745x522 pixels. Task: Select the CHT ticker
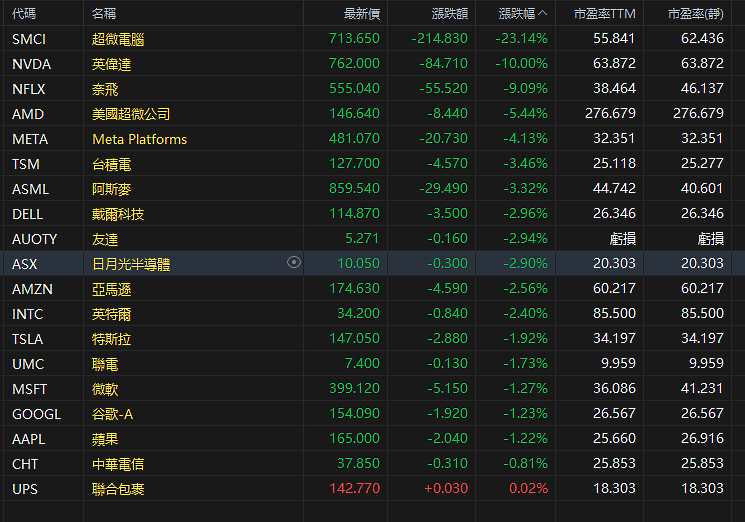(x=25, y=464)
